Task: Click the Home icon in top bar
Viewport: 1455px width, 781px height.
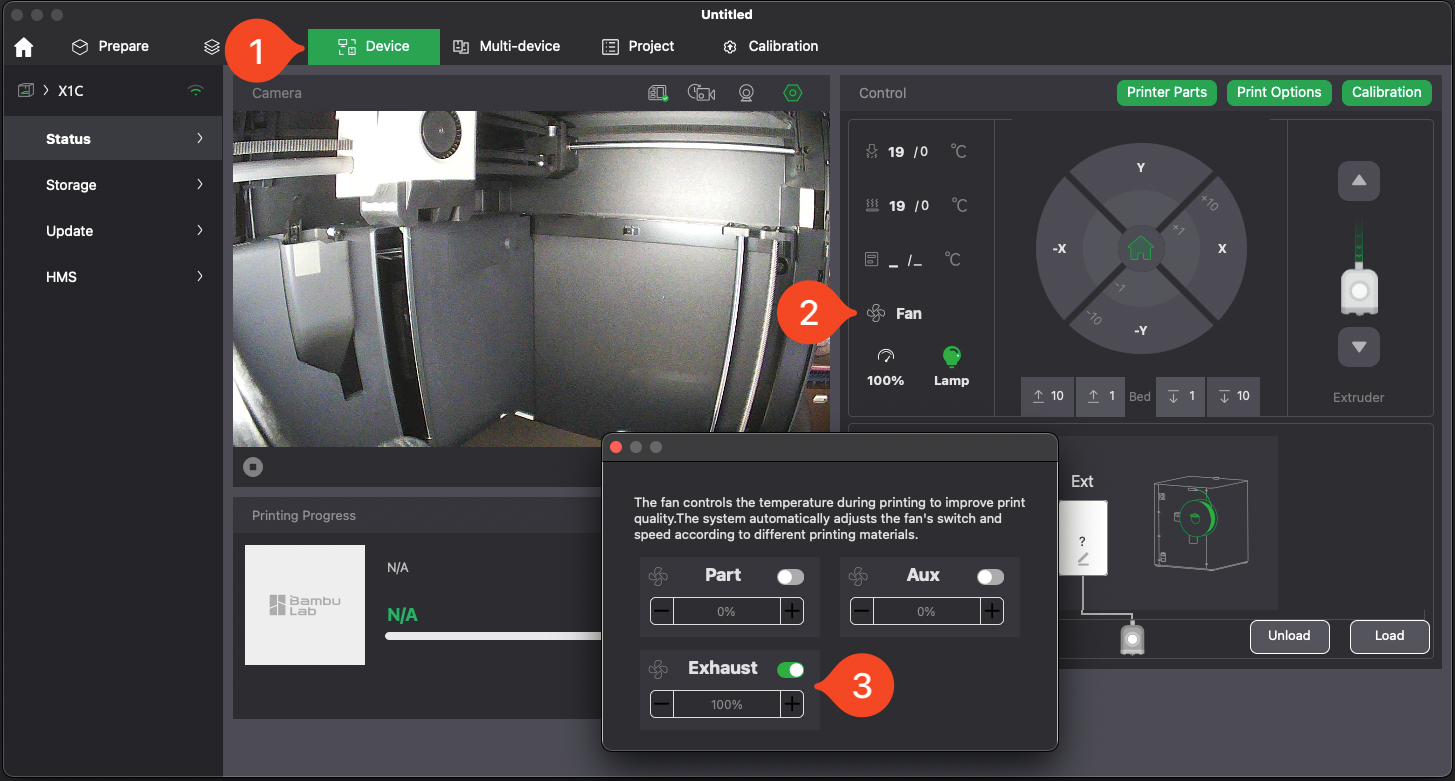Action: 23,47
